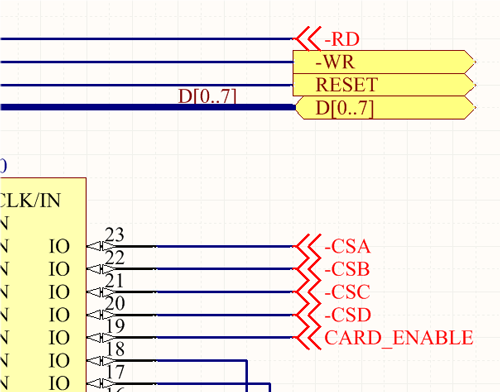
Task: Select pin 19 IO arrow
Action: click(x=99, y=338)
